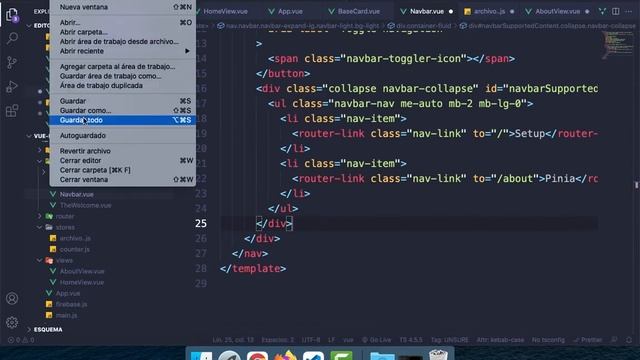Choose Abrir carpeta... menu entry

122,32
